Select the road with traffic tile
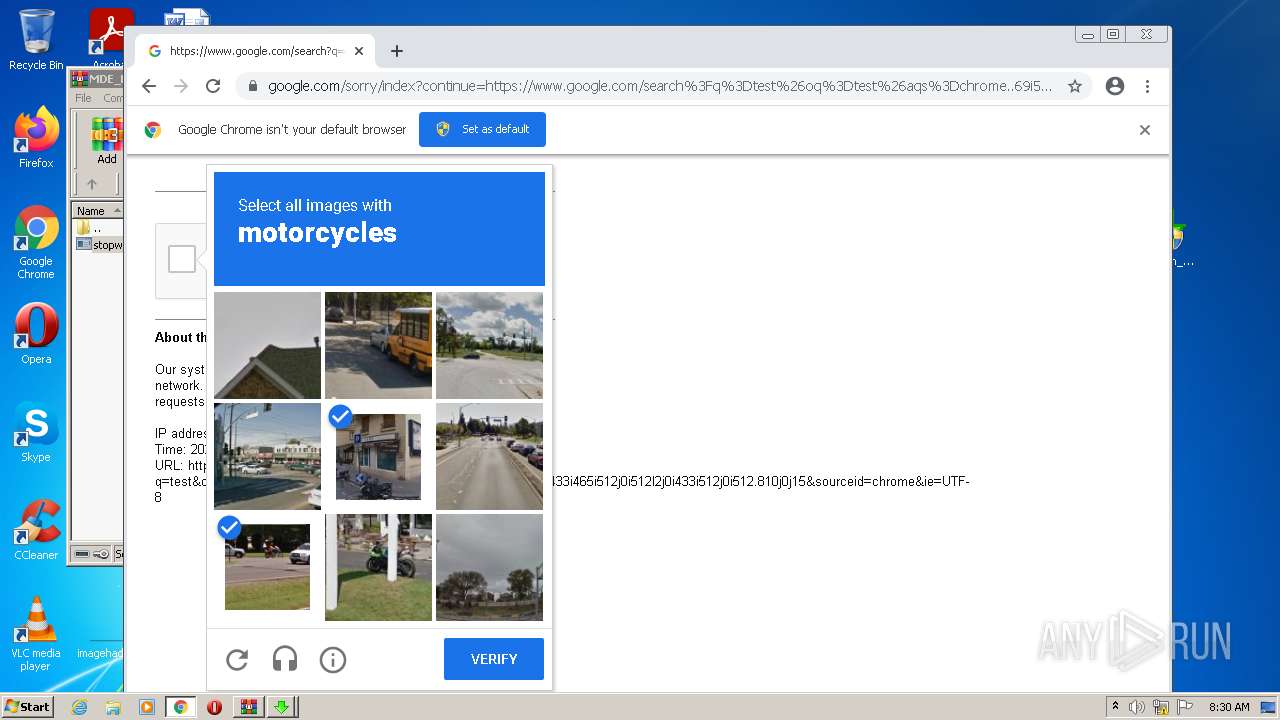Viewport: 1280px width, 720px height. tap(489, 456)
